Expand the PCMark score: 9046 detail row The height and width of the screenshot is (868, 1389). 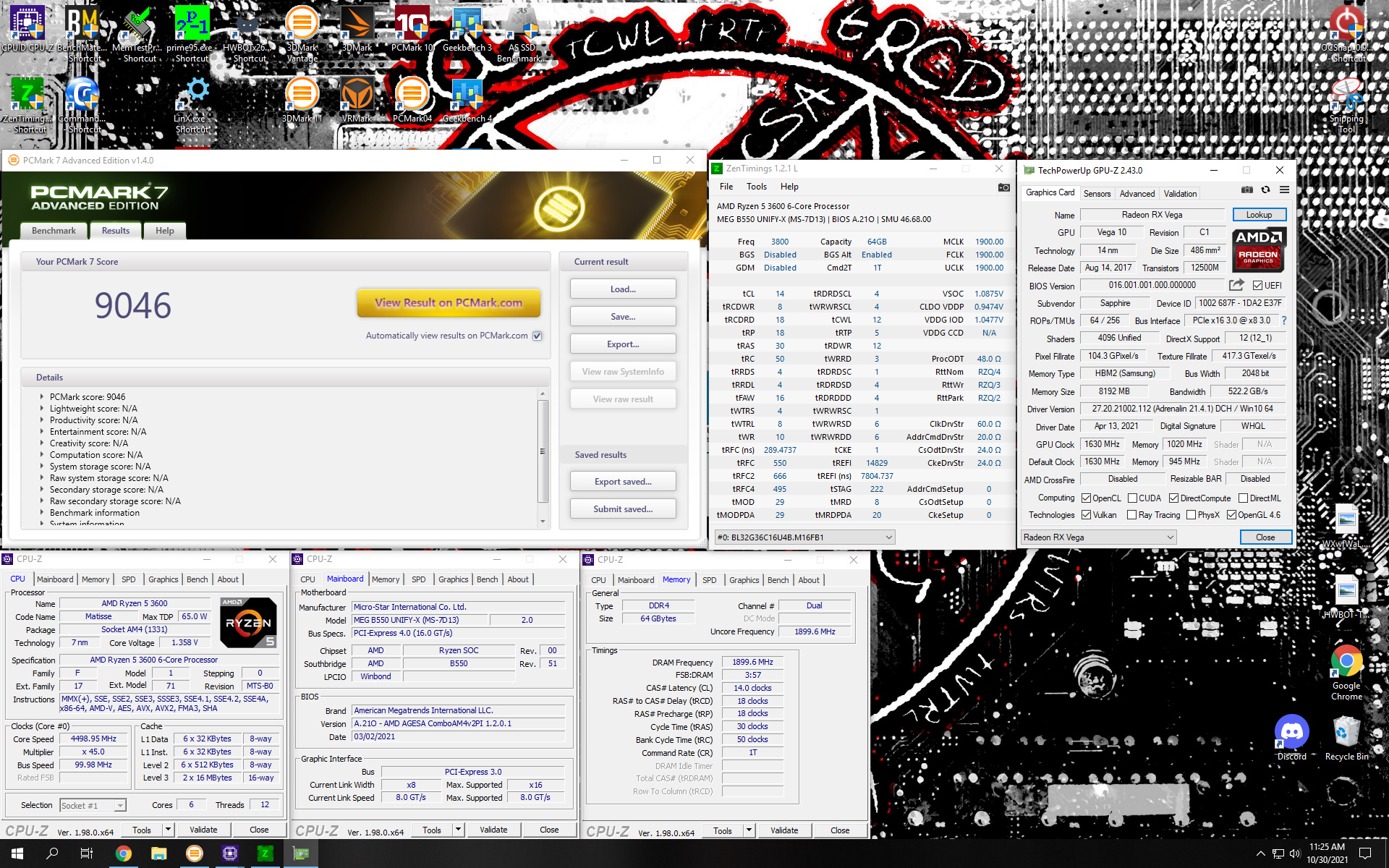pos(41,397)
